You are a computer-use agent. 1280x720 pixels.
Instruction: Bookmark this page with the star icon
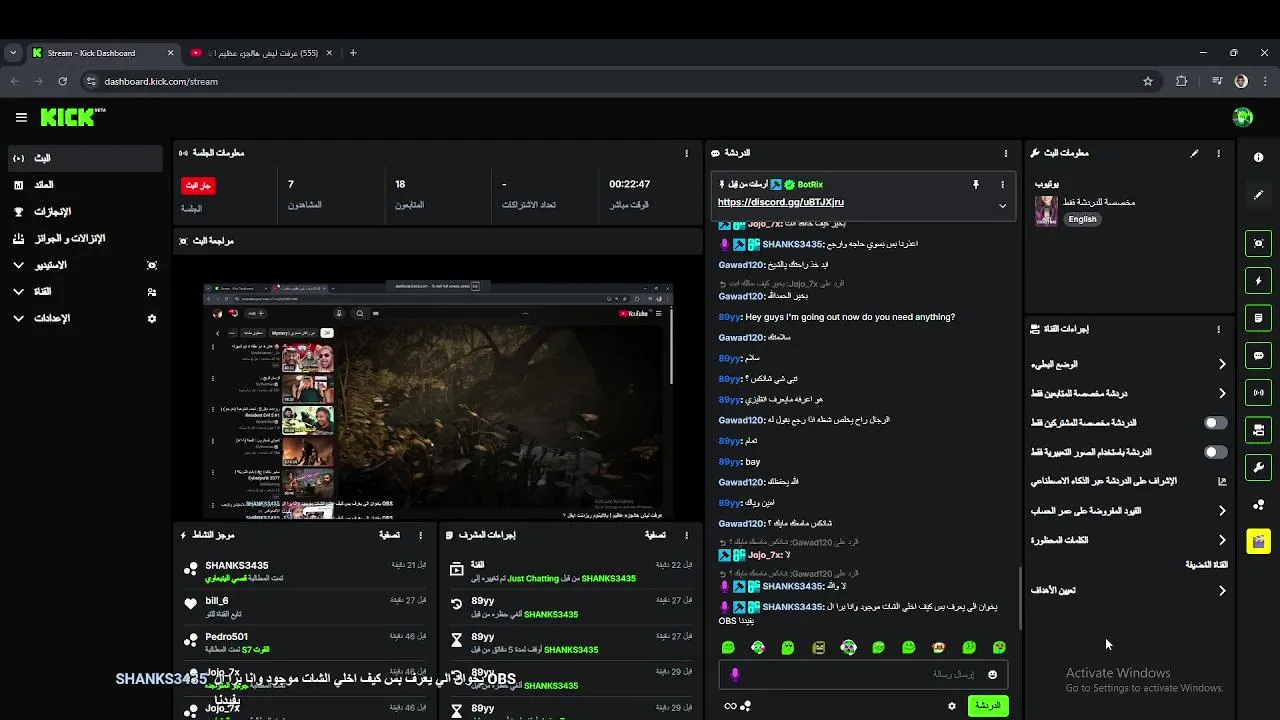(x=1148, y=81)
